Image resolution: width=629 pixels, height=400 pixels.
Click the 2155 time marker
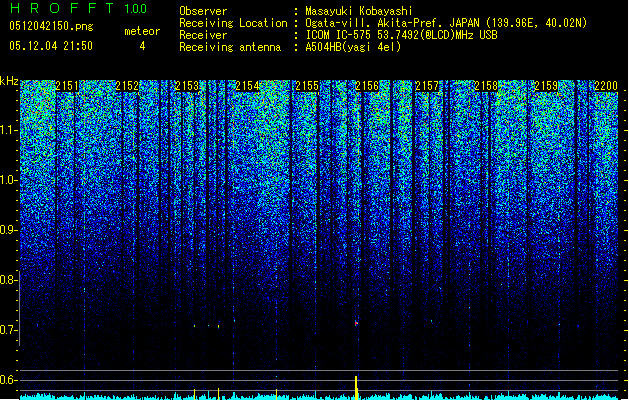(307, 86)
